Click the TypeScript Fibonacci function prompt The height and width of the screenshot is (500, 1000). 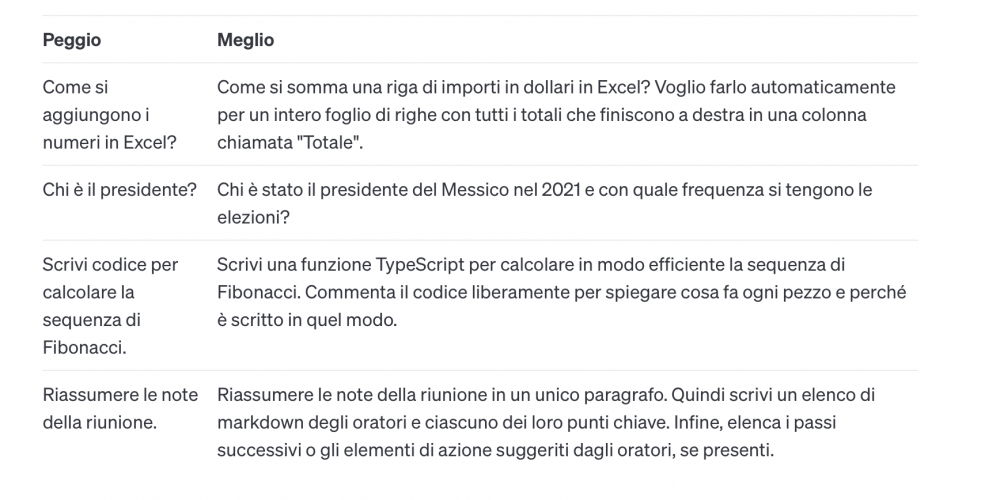pyautogui.click(x=561, y=292)
